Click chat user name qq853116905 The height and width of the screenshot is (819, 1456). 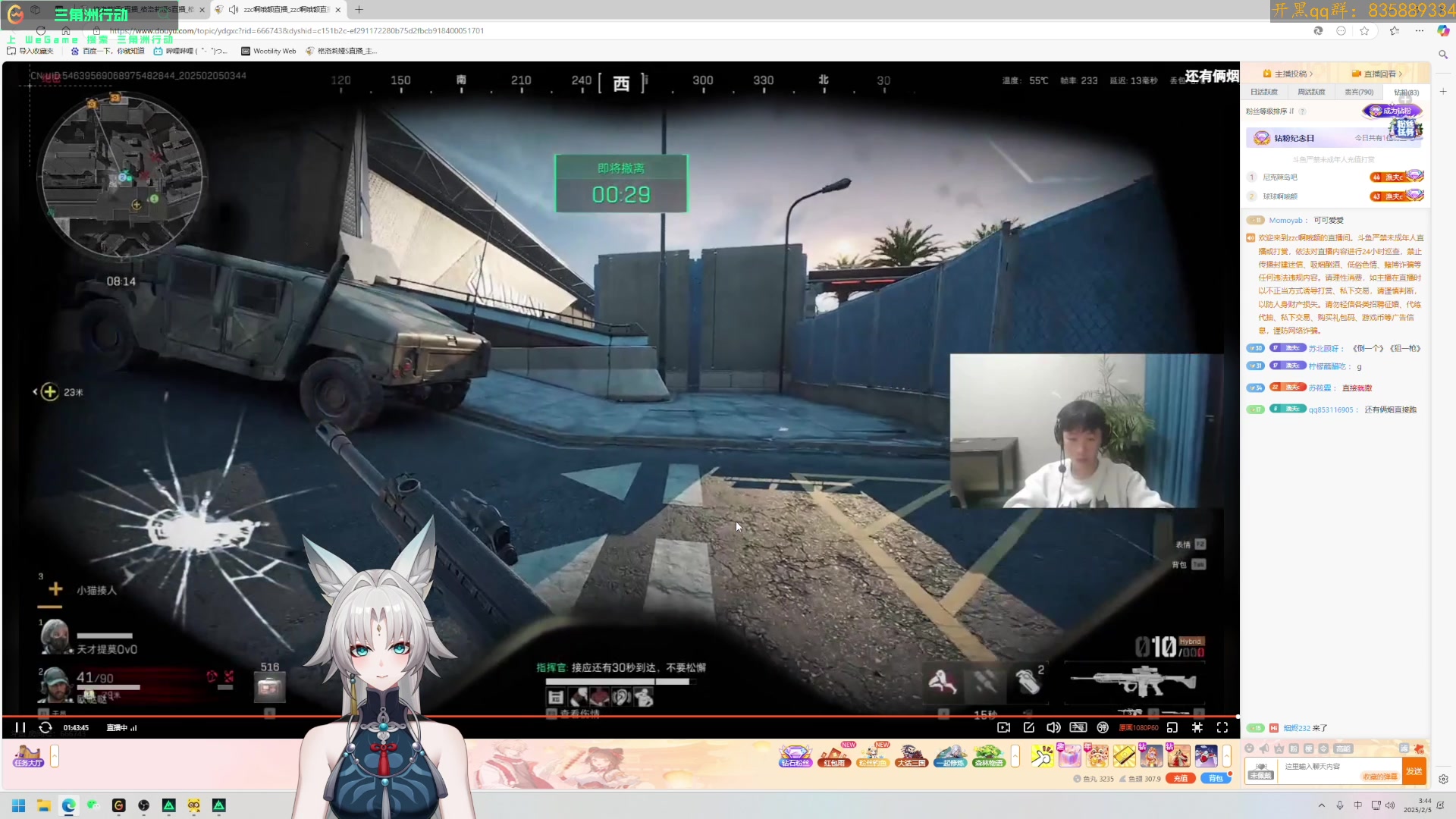click(1331, 409)
